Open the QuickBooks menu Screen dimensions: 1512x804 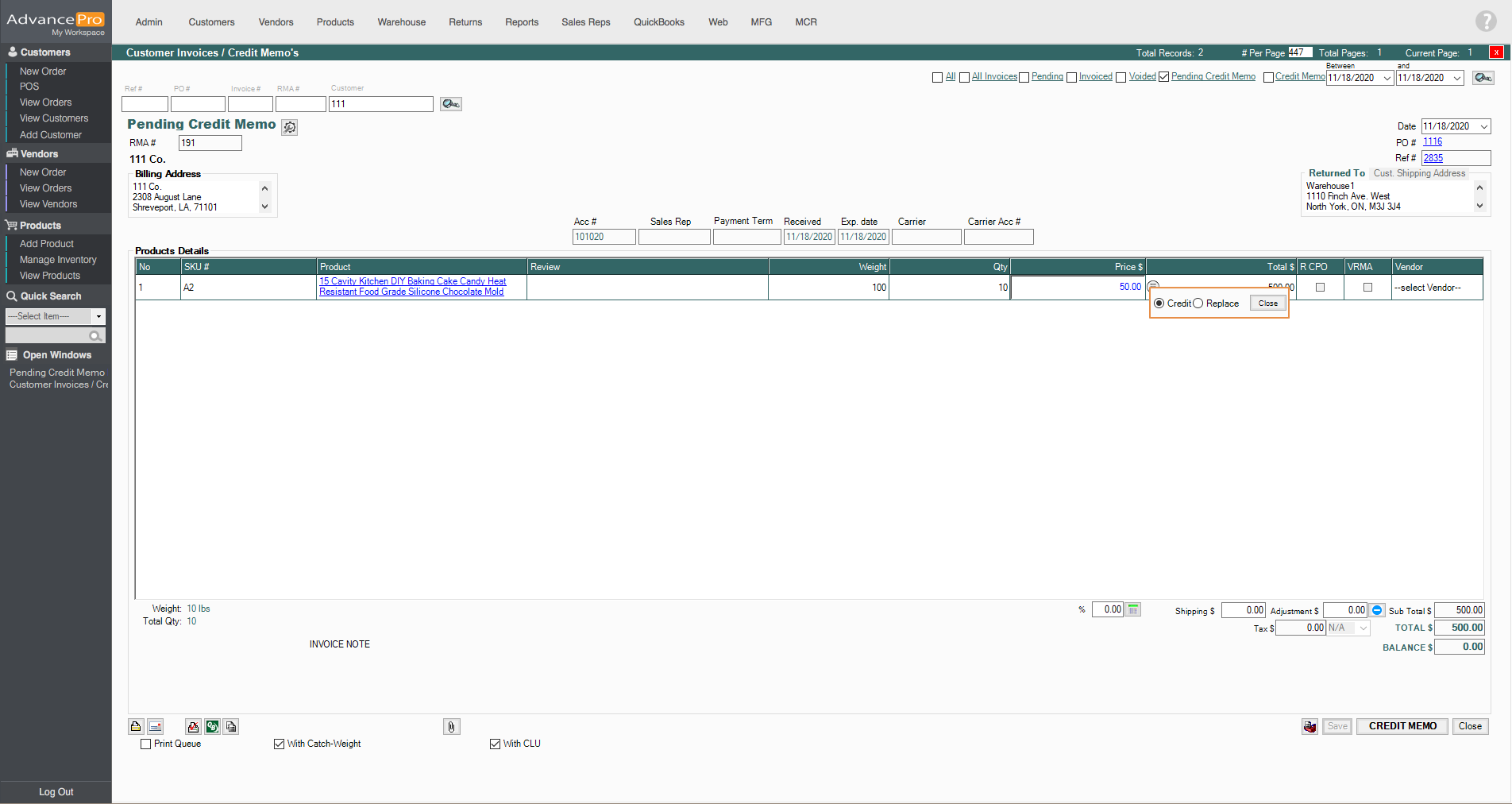point(658,22)
